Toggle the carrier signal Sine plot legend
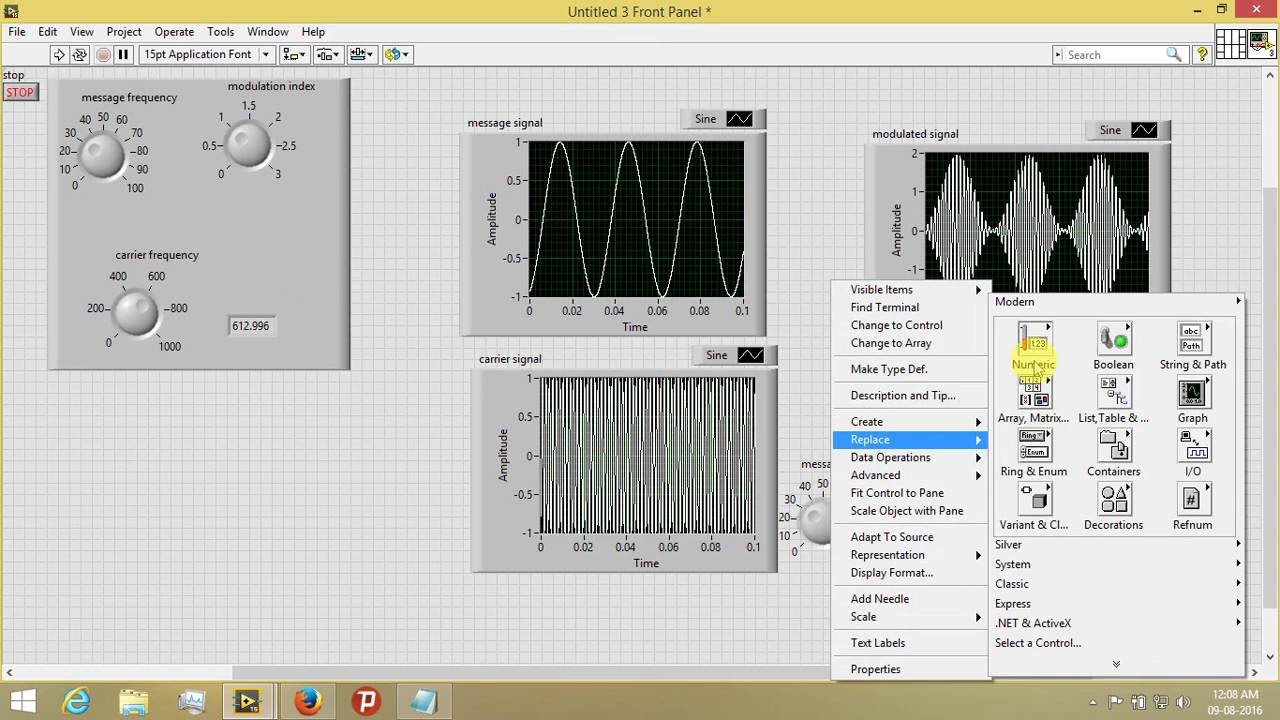This screenshot has width=1280, height=720. tap(750, 355)
